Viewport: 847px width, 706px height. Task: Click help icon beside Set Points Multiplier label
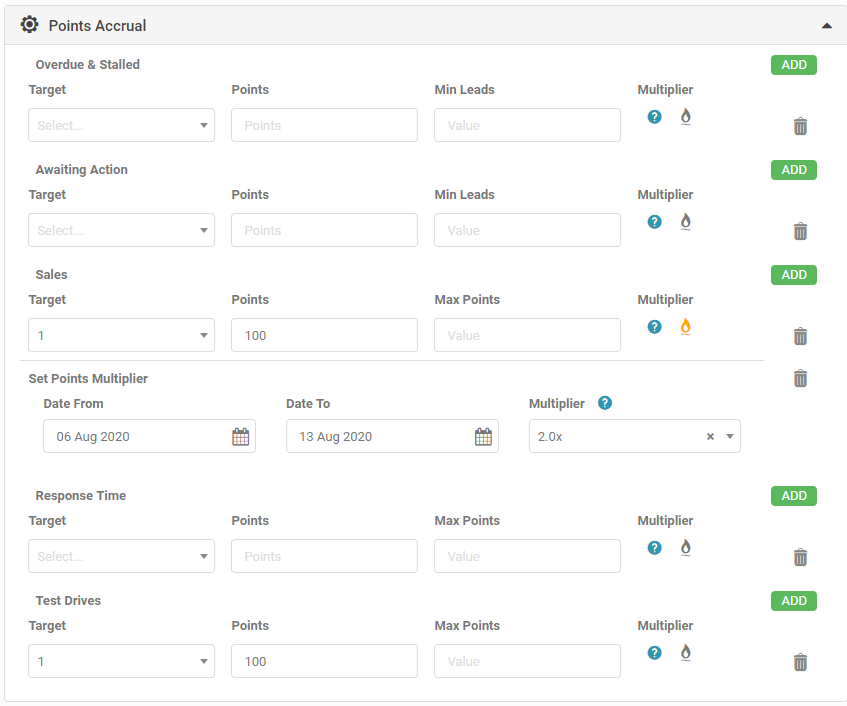604,404
